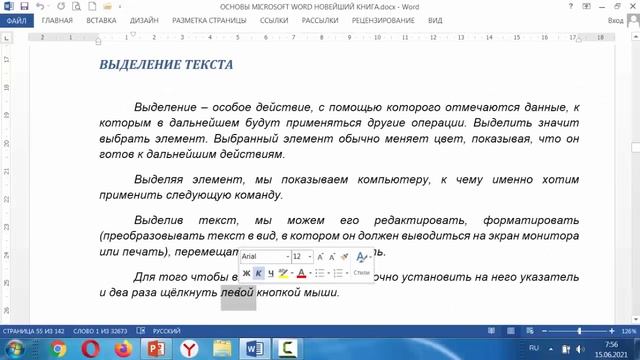Click the zoom slider handle
Image resolution: width=640 pixels, height=360 pixels.
[x=579, y=331]
